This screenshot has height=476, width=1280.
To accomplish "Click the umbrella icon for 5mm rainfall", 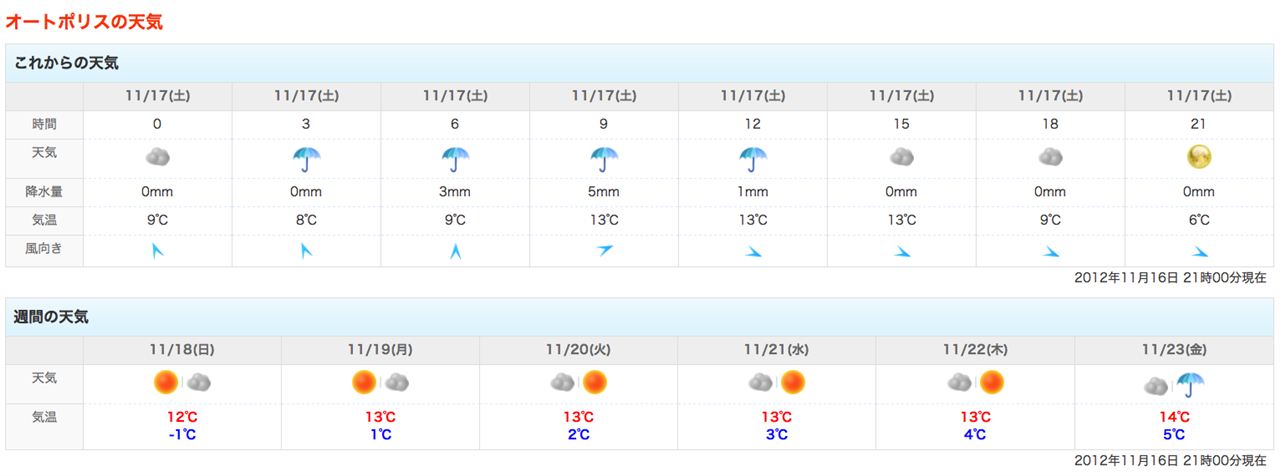I will 604,159.
